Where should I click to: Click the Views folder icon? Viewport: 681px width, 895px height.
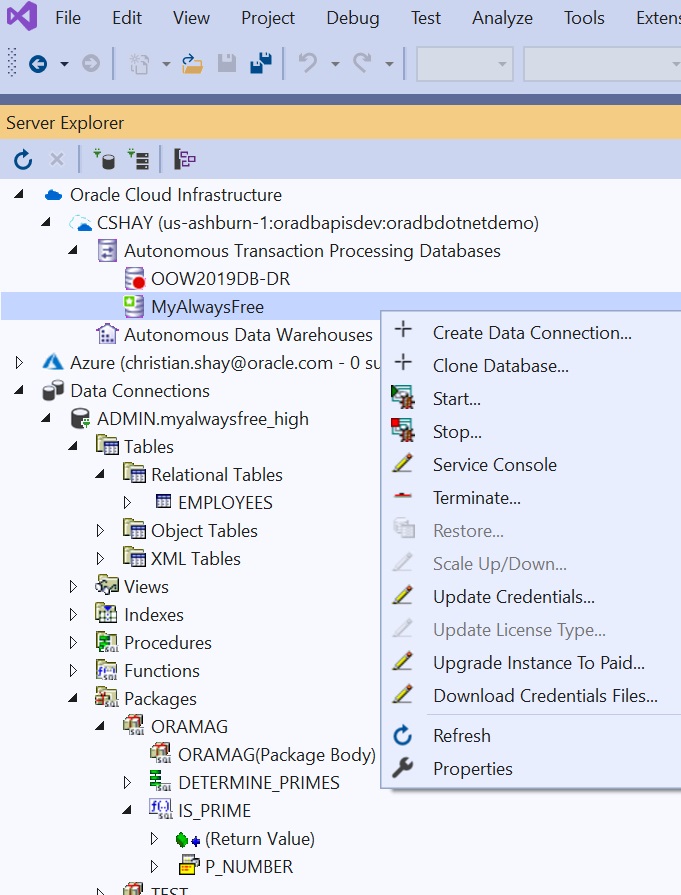107,586
